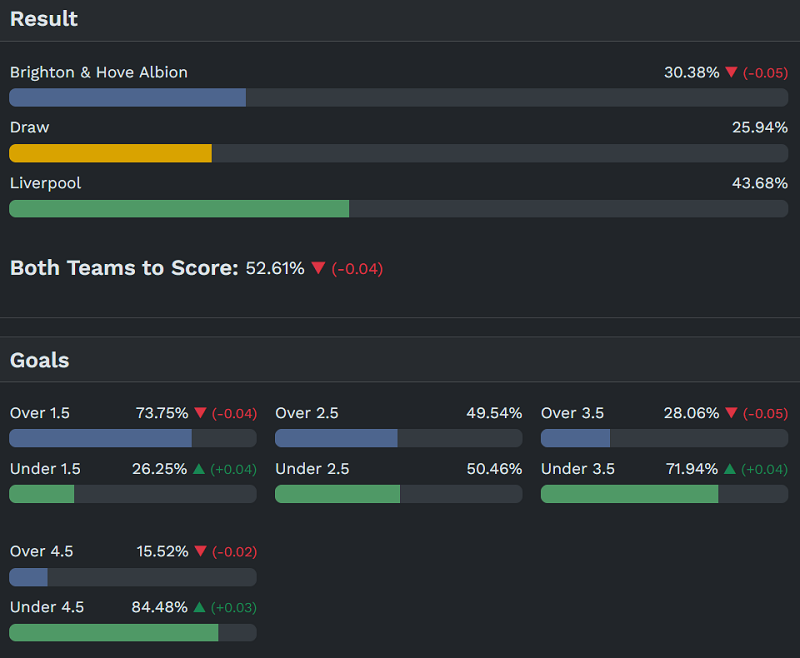Click red down arrow for Over 4.5
Image resolution: width=800 pixels, height=658 pixels.
tap(200, 551)
